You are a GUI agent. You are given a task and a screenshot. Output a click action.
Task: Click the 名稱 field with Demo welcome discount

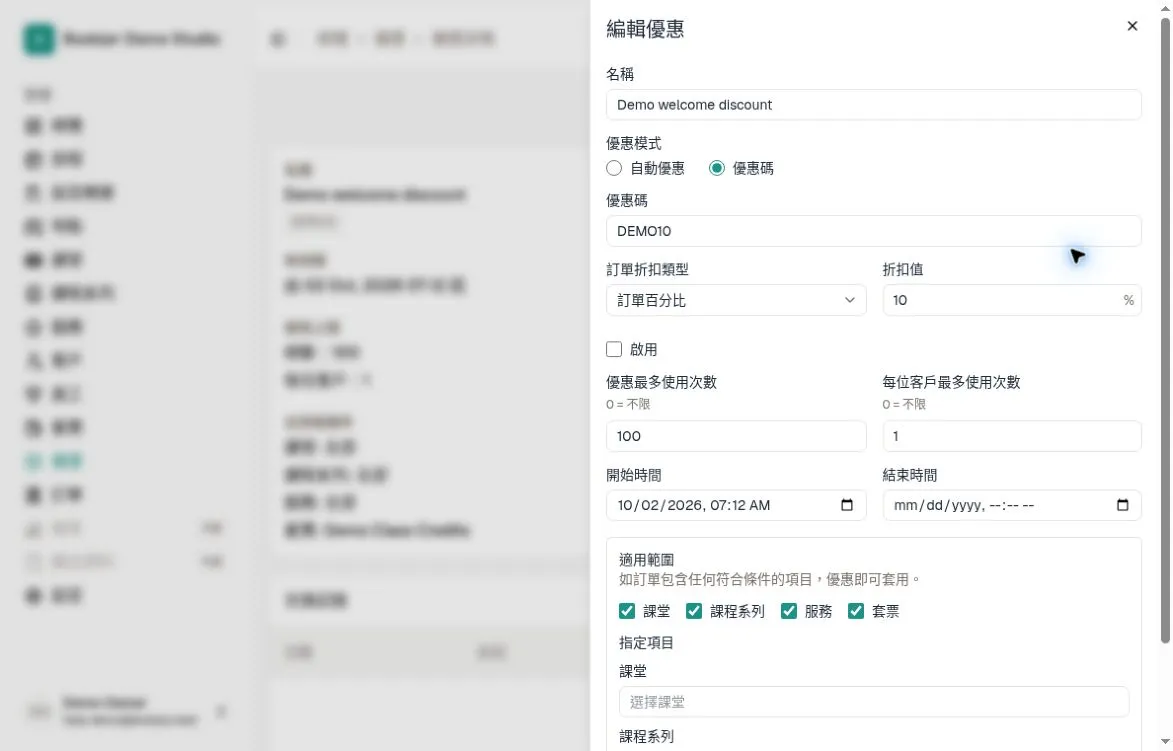[874, 105]
